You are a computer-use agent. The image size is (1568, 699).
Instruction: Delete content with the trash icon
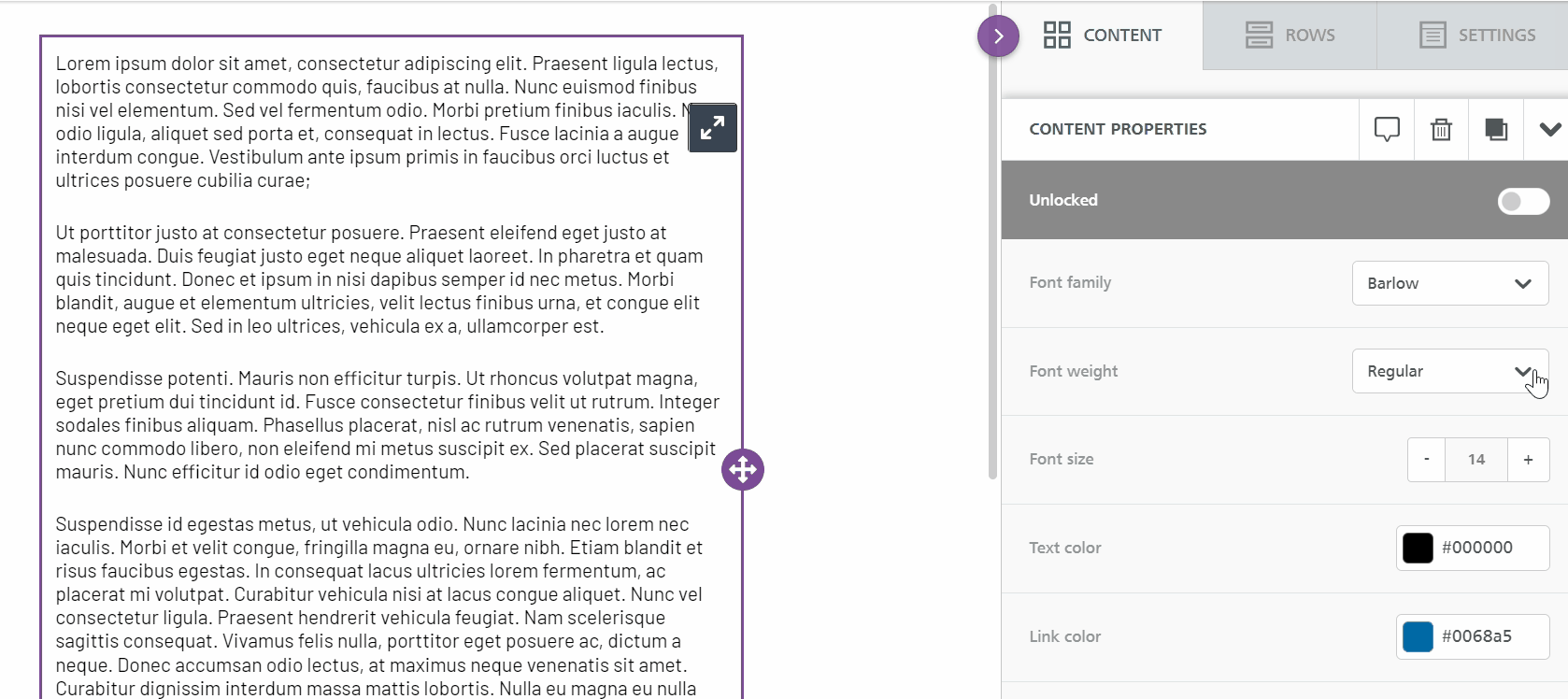[1441, 129]
